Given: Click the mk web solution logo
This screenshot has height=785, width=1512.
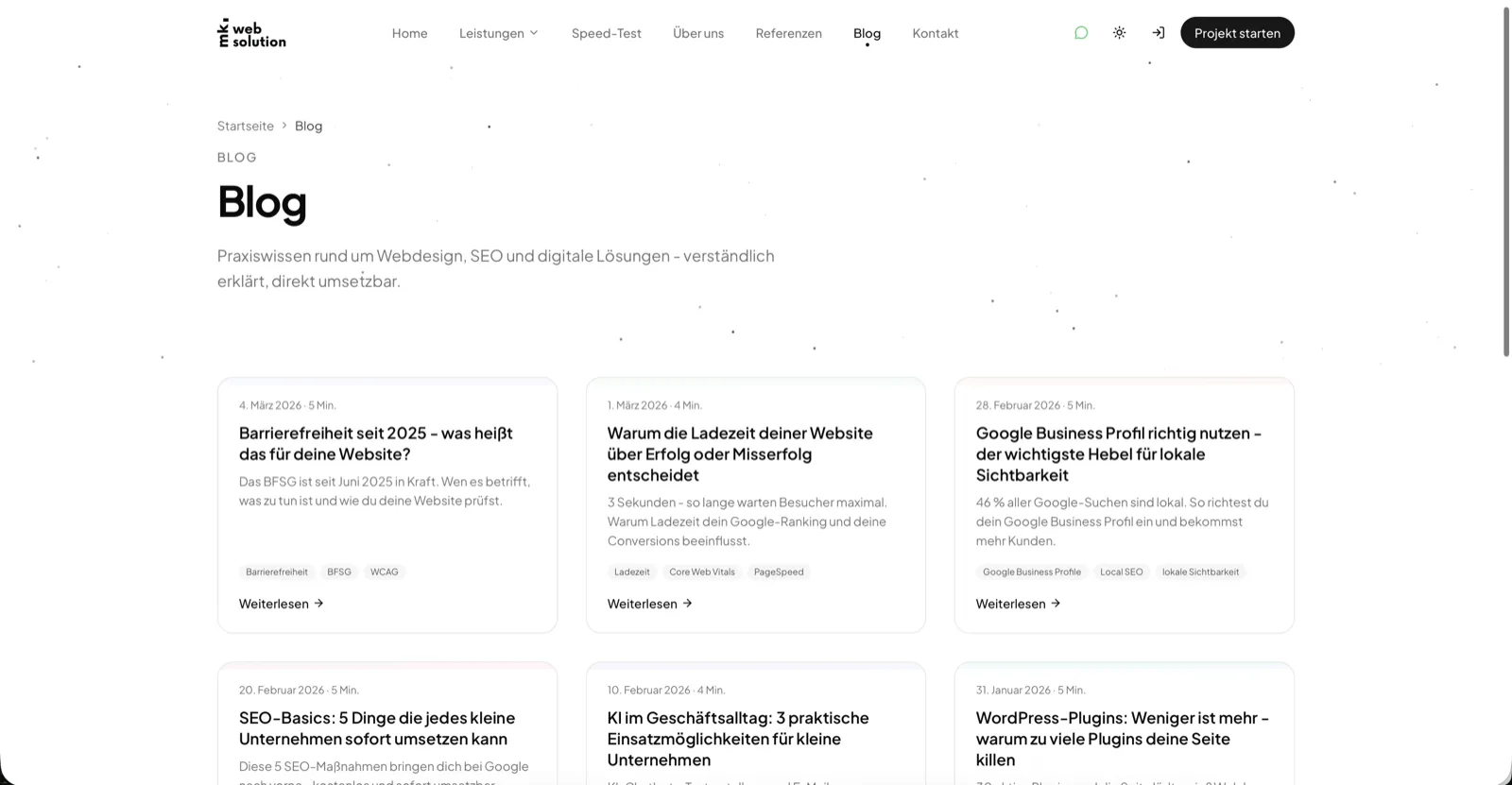Looking at the screenshot, I should pos(251,33).
